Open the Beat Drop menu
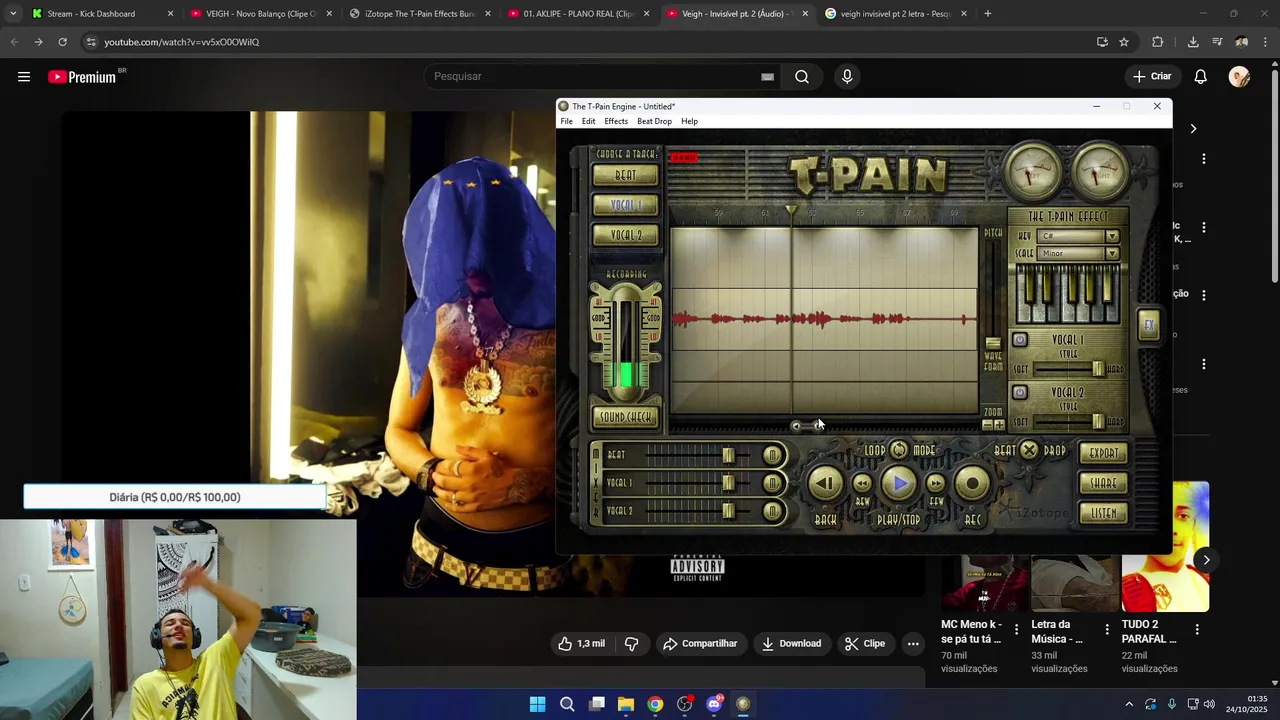The image size is (1280, 720). coord(654,121)
